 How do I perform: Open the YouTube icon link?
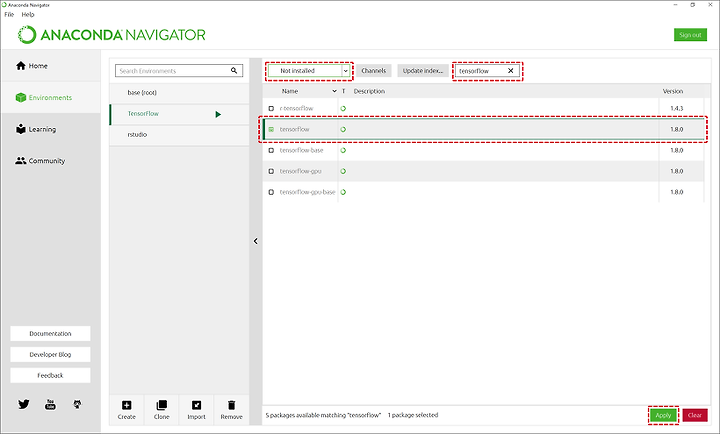[50, 404]
